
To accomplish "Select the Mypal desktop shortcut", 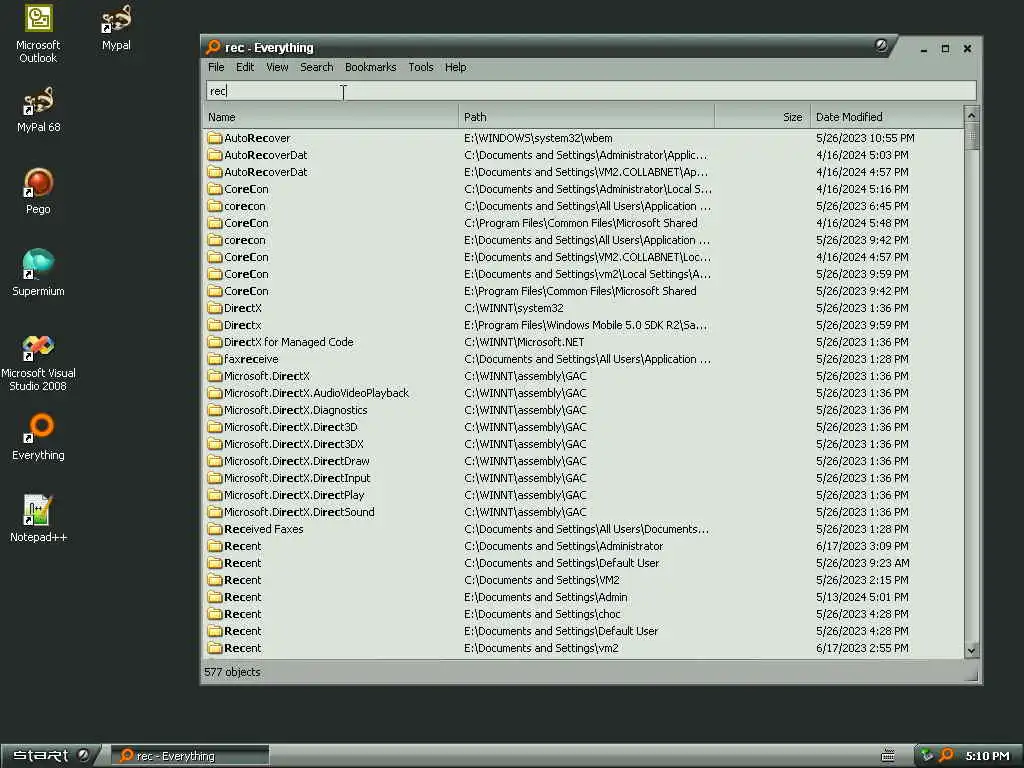I will click(116, 27).
